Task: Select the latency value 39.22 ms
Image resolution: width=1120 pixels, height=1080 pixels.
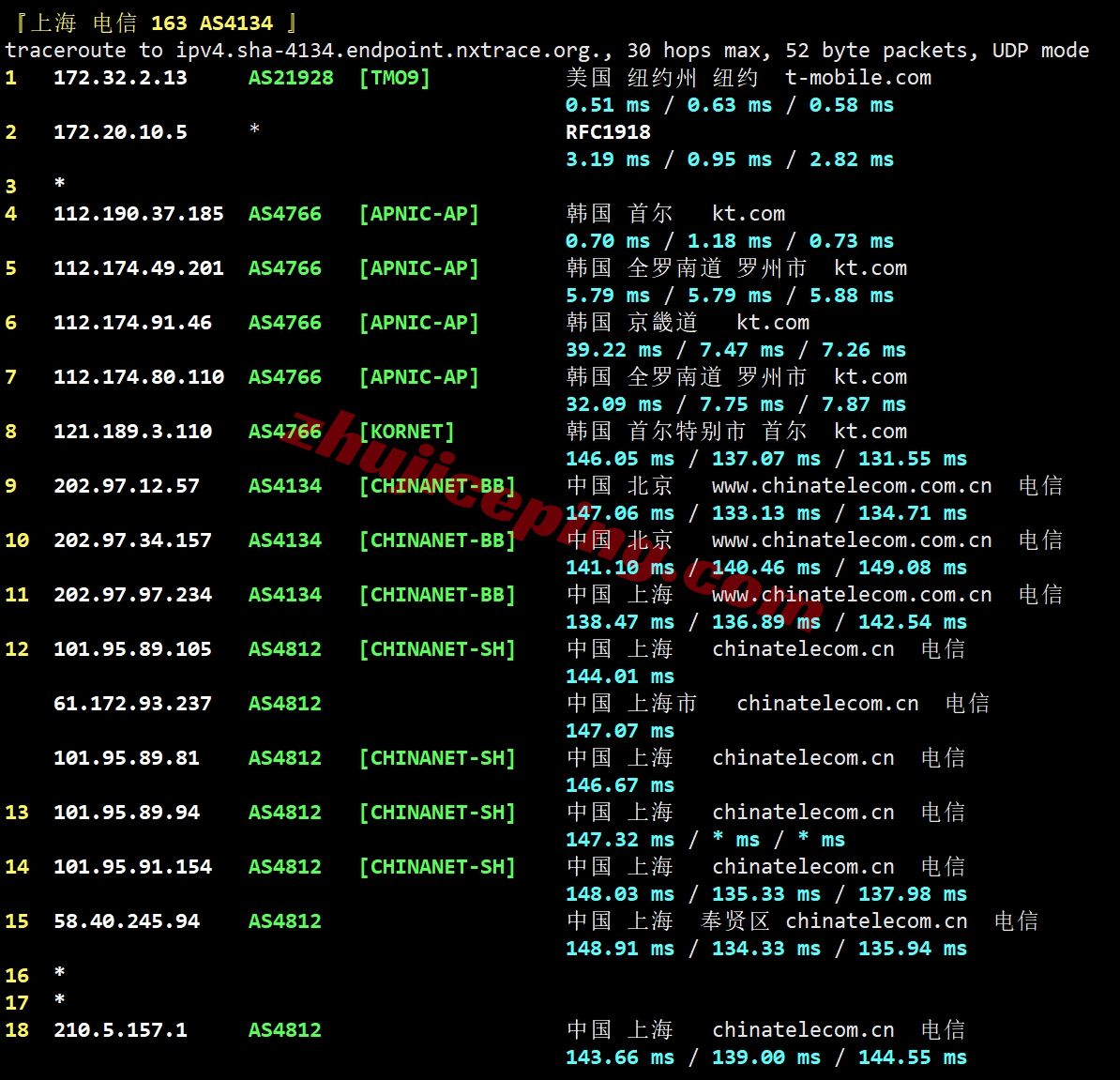Action: (x=614, y=350)
